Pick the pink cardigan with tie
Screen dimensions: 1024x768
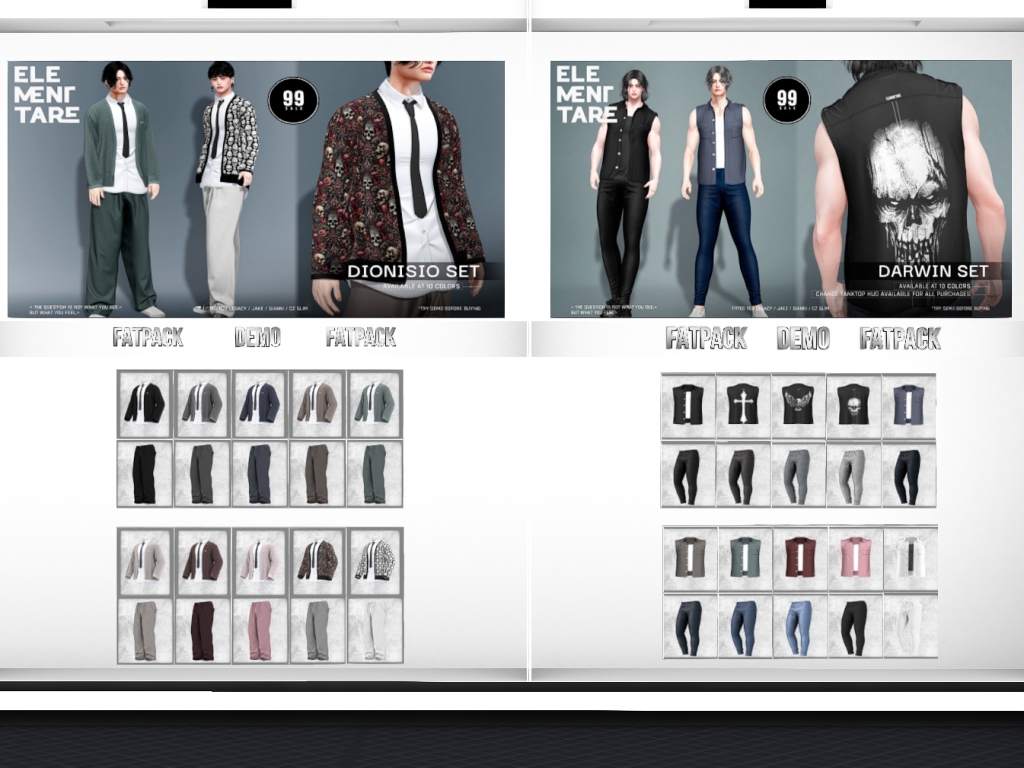point(260,561)
